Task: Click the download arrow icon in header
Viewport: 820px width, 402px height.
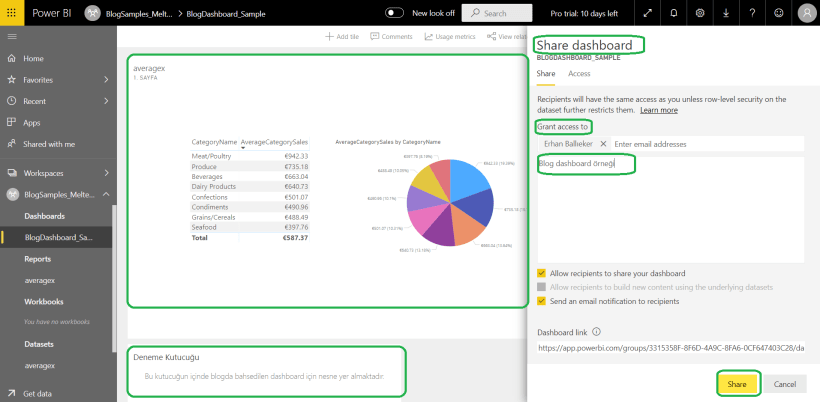Action: pyautogui.click(x=726, y=13)
